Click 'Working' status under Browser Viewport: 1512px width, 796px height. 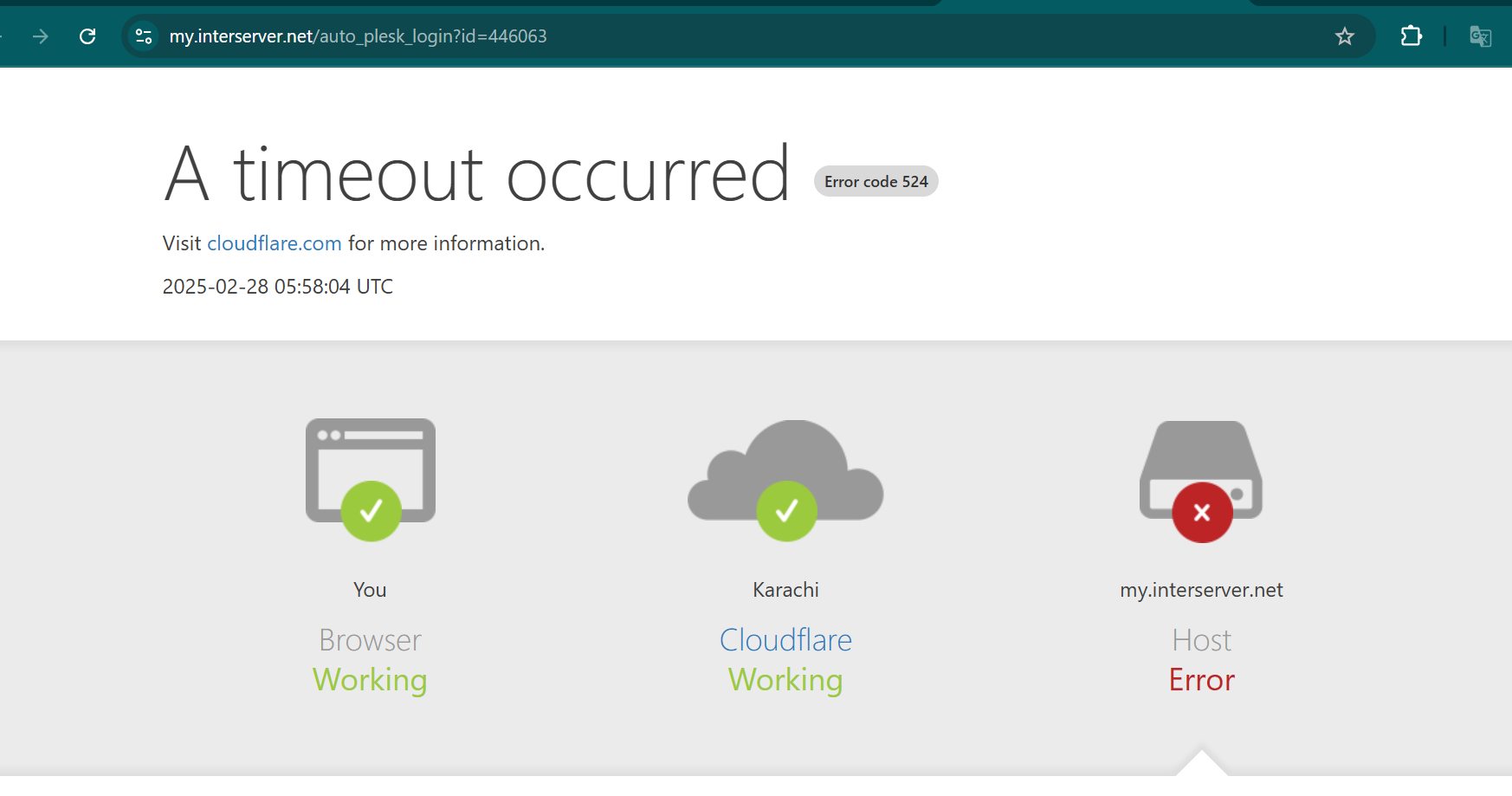370,681
